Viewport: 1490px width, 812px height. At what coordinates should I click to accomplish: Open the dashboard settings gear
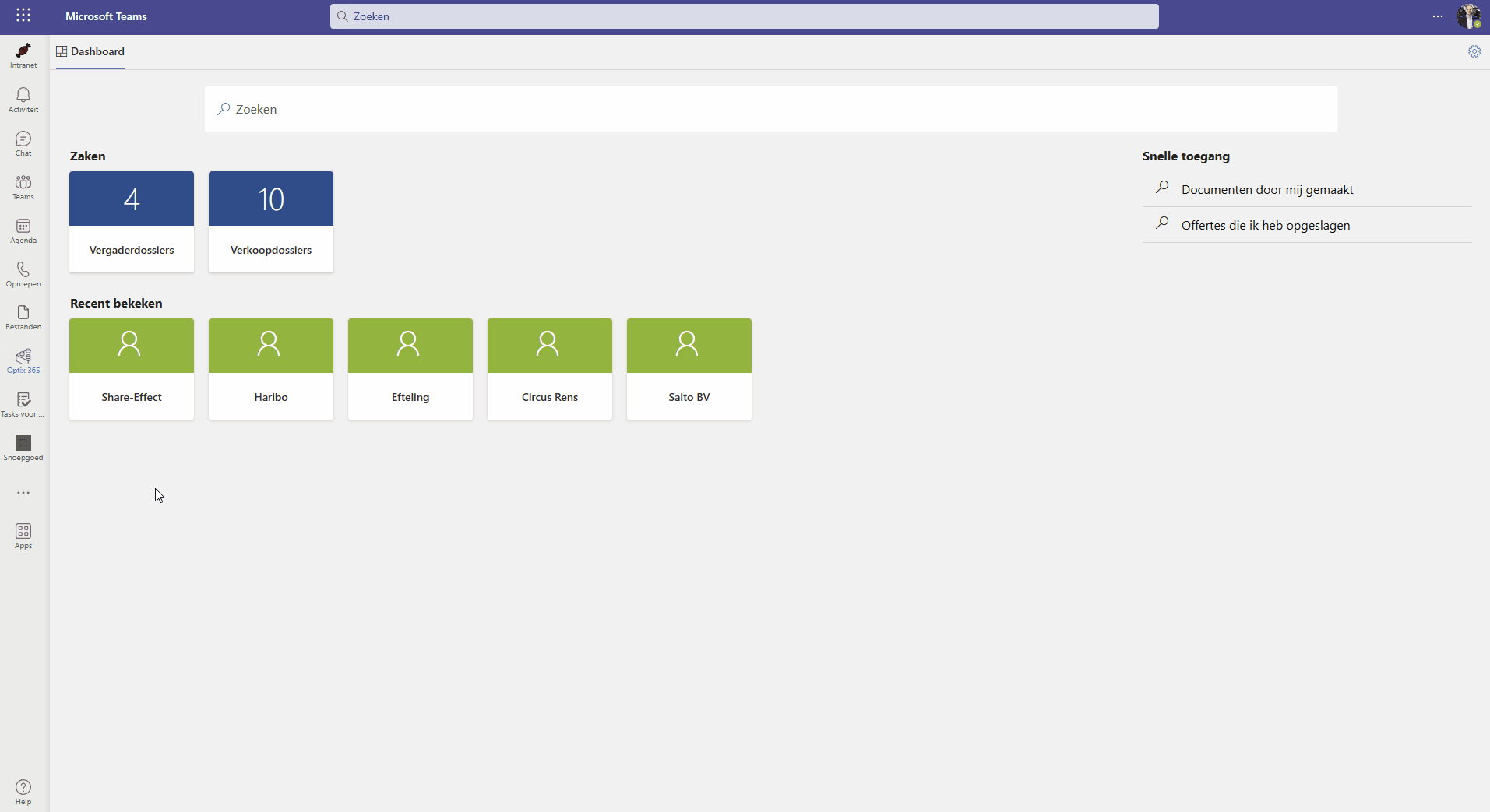click(1474, 51)
